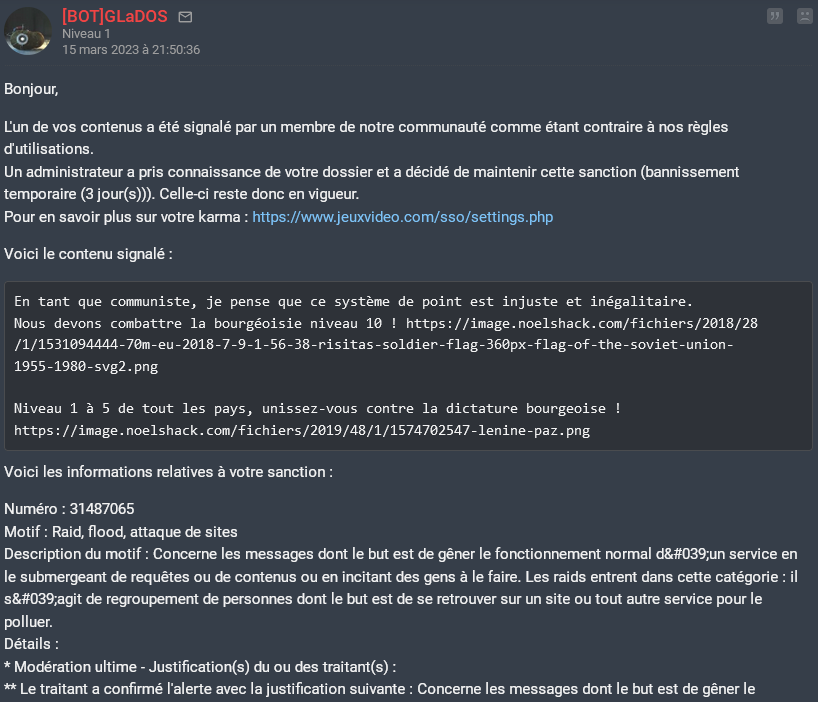
Task: Click the envelope icon beside [BOT]GLaDOS
Action: click(x=185, y=17)
